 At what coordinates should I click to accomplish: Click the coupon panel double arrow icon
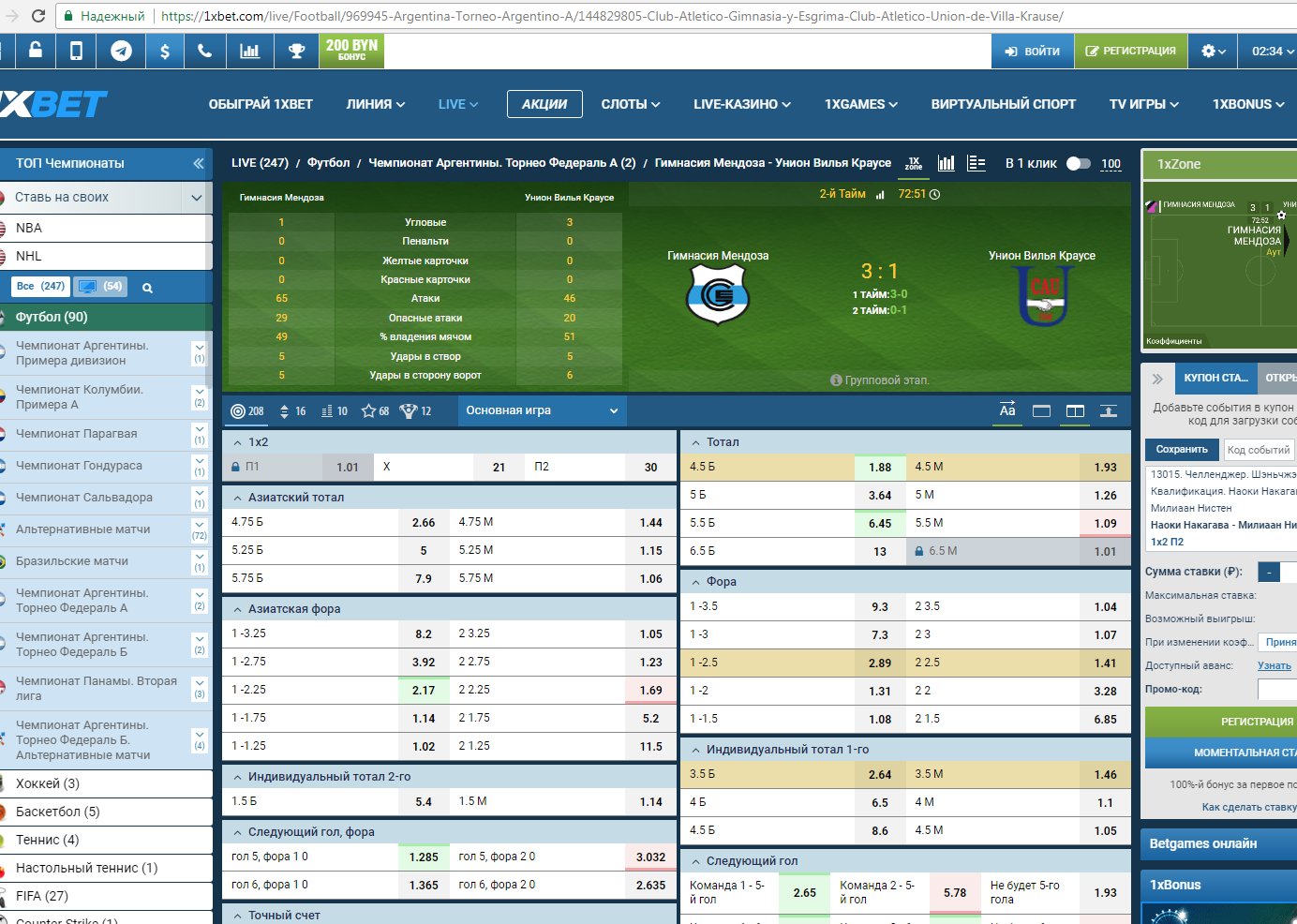pyautogui.click(x=1157, y=379)
